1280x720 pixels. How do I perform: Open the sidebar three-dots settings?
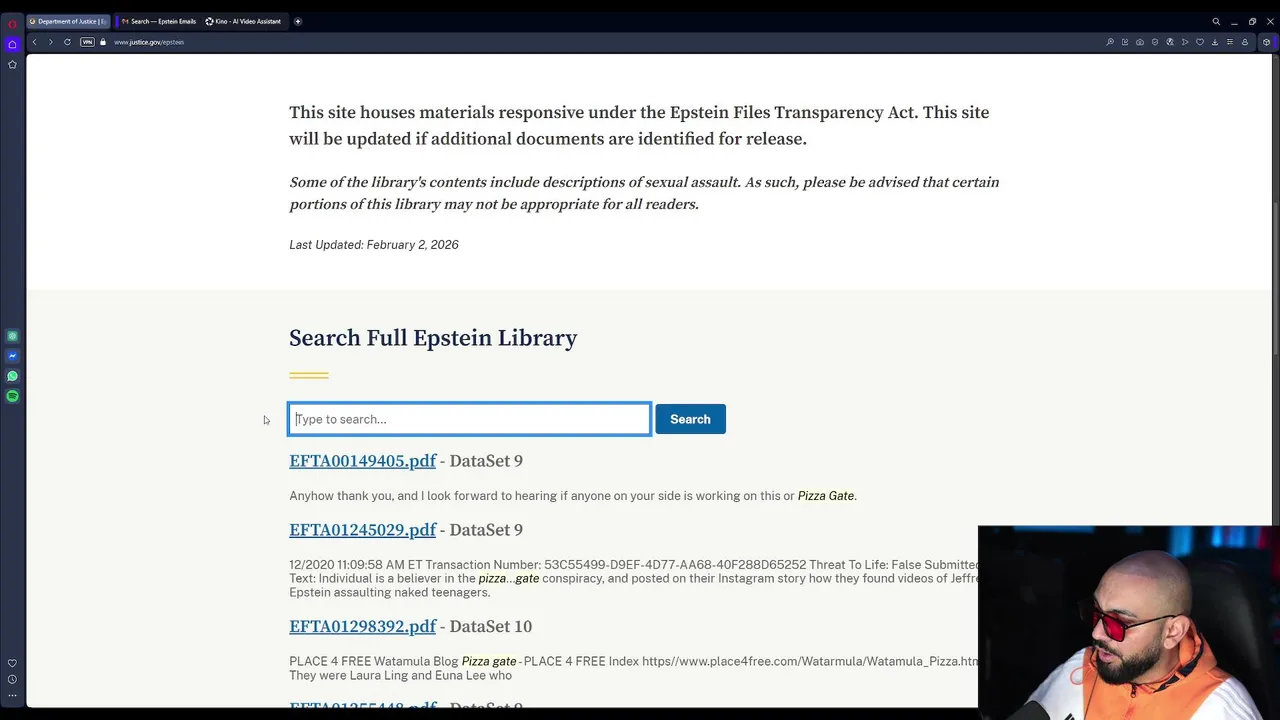(12, 695)
